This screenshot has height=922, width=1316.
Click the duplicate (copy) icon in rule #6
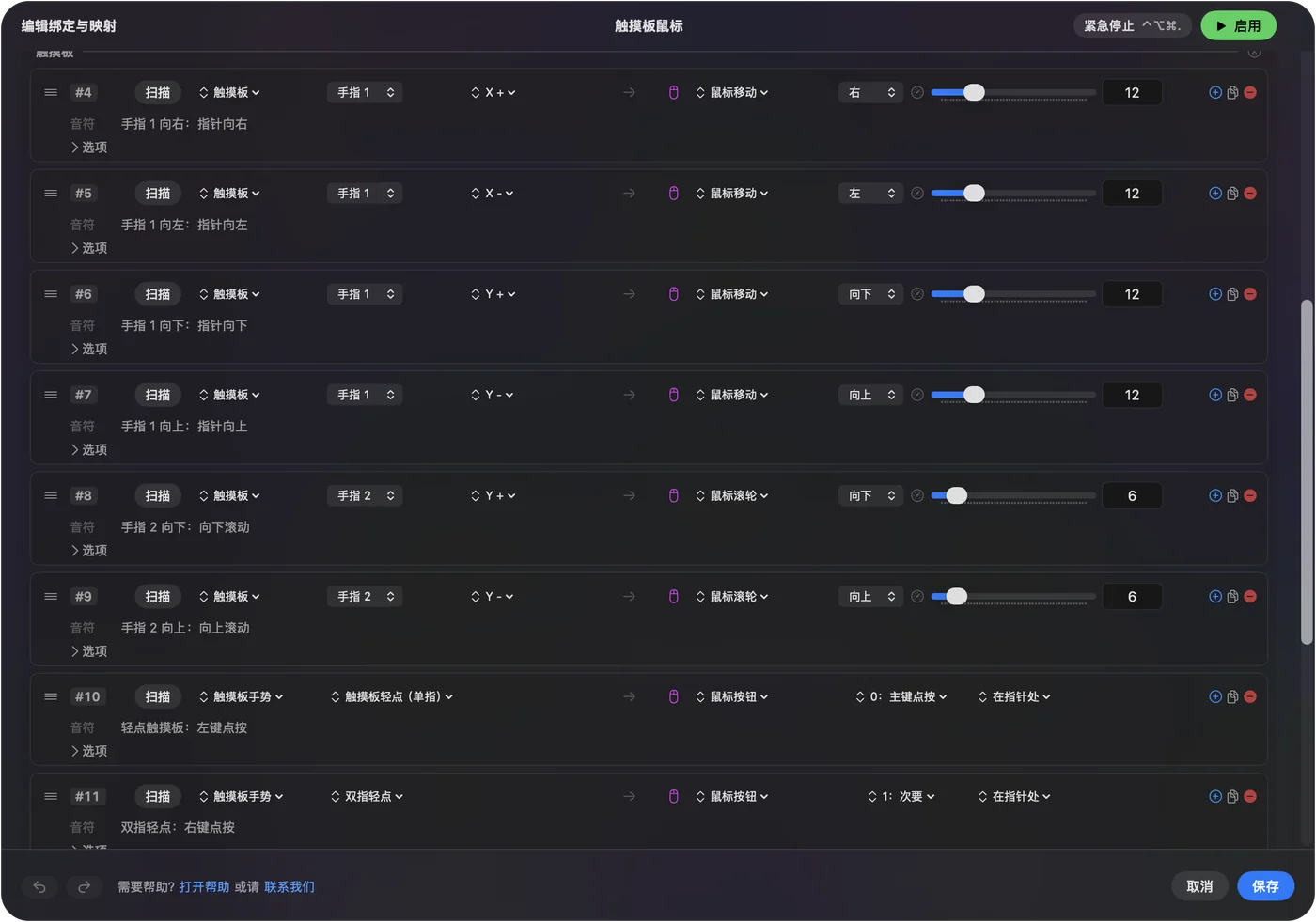(x=1232, y=294)
